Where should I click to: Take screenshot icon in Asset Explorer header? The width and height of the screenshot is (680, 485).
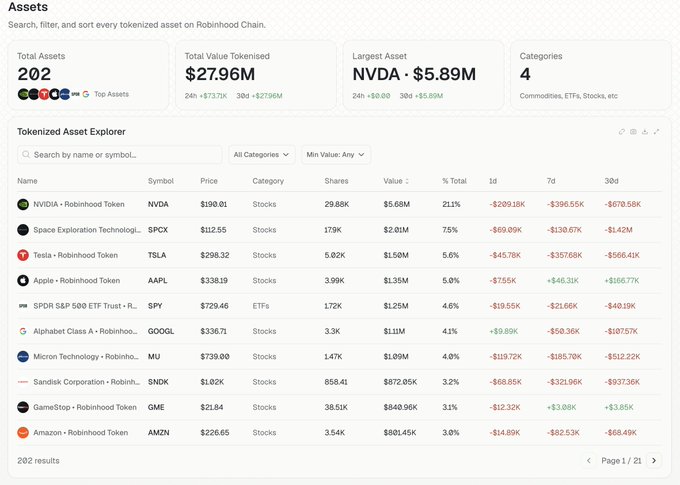click(x=634, y=131)
